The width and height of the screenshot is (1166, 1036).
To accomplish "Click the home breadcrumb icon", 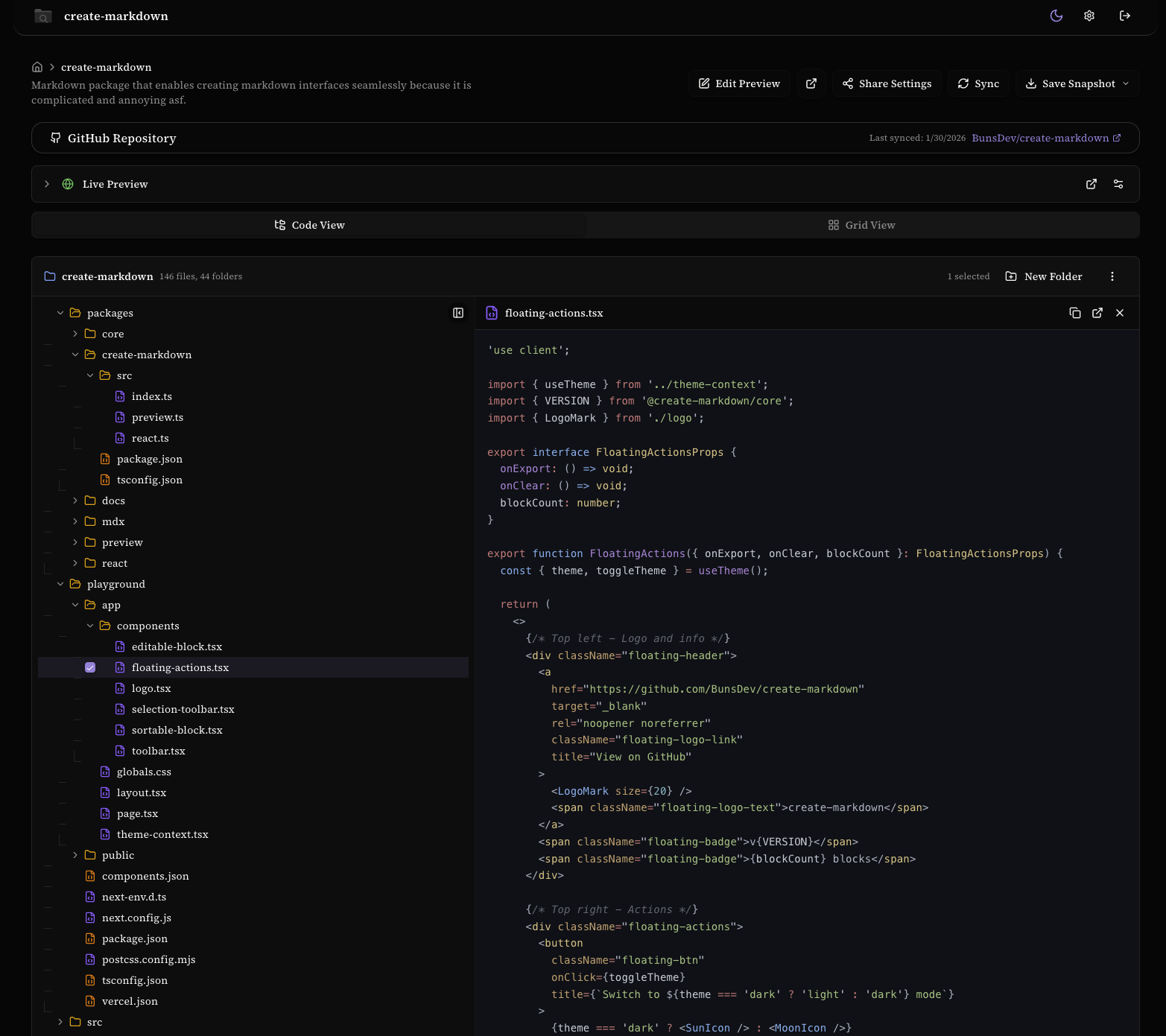I will coord(37,67).
